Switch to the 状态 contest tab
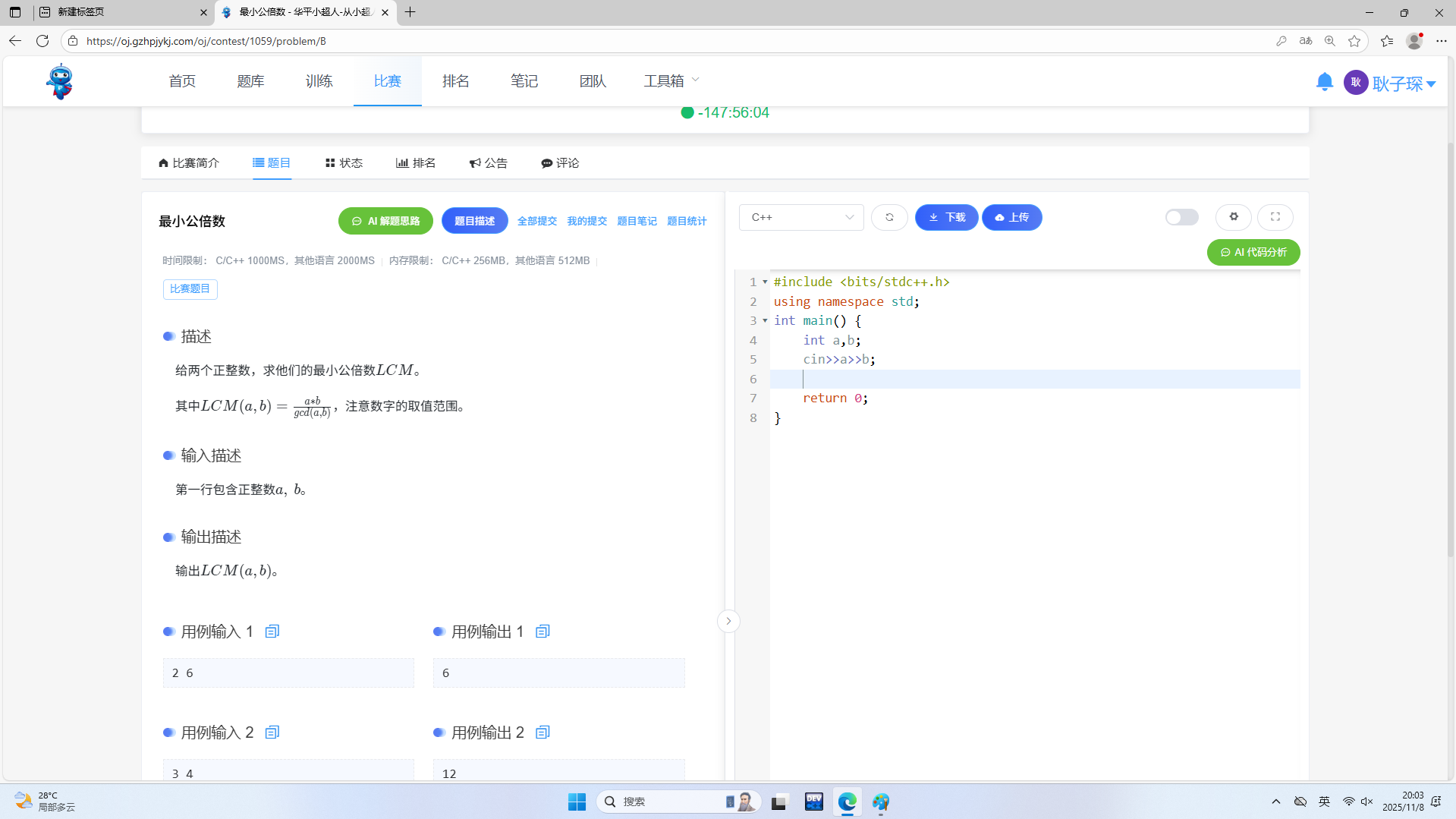Image resolution: width=1456 pixels, height=819 pixels. (344, 163)
